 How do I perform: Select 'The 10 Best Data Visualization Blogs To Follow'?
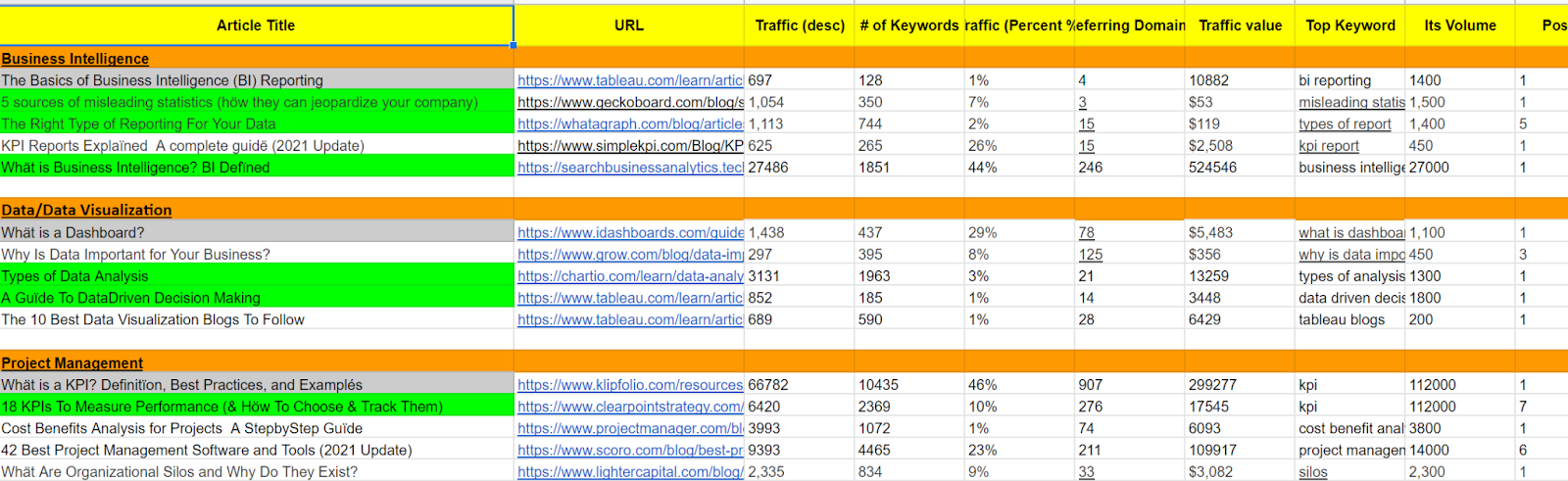tap(257, 319)
